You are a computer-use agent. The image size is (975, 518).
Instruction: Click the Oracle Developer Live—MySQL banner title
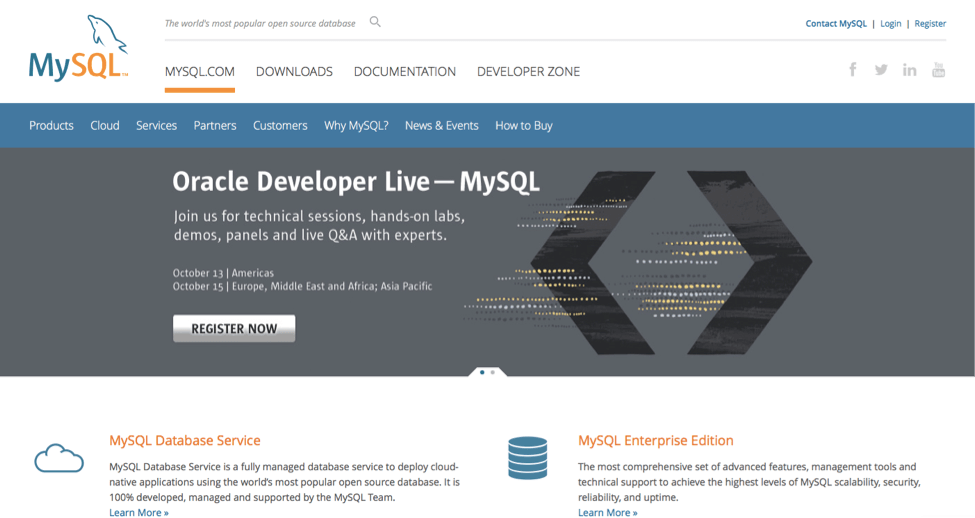[356, 182]
